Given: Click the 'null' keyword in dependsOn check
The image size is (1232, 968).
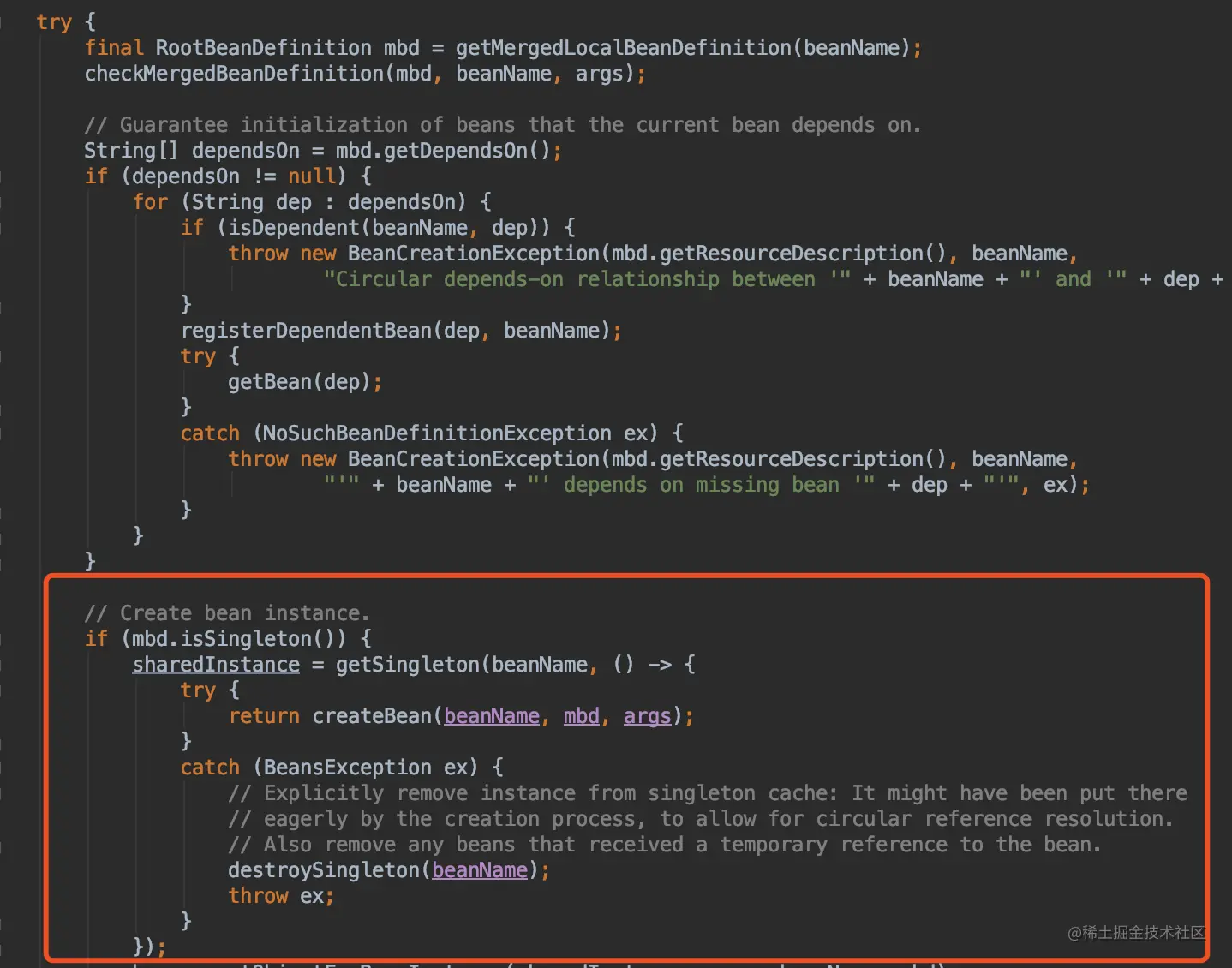Looking at the screenshot, I should click(x=311, y=176).
